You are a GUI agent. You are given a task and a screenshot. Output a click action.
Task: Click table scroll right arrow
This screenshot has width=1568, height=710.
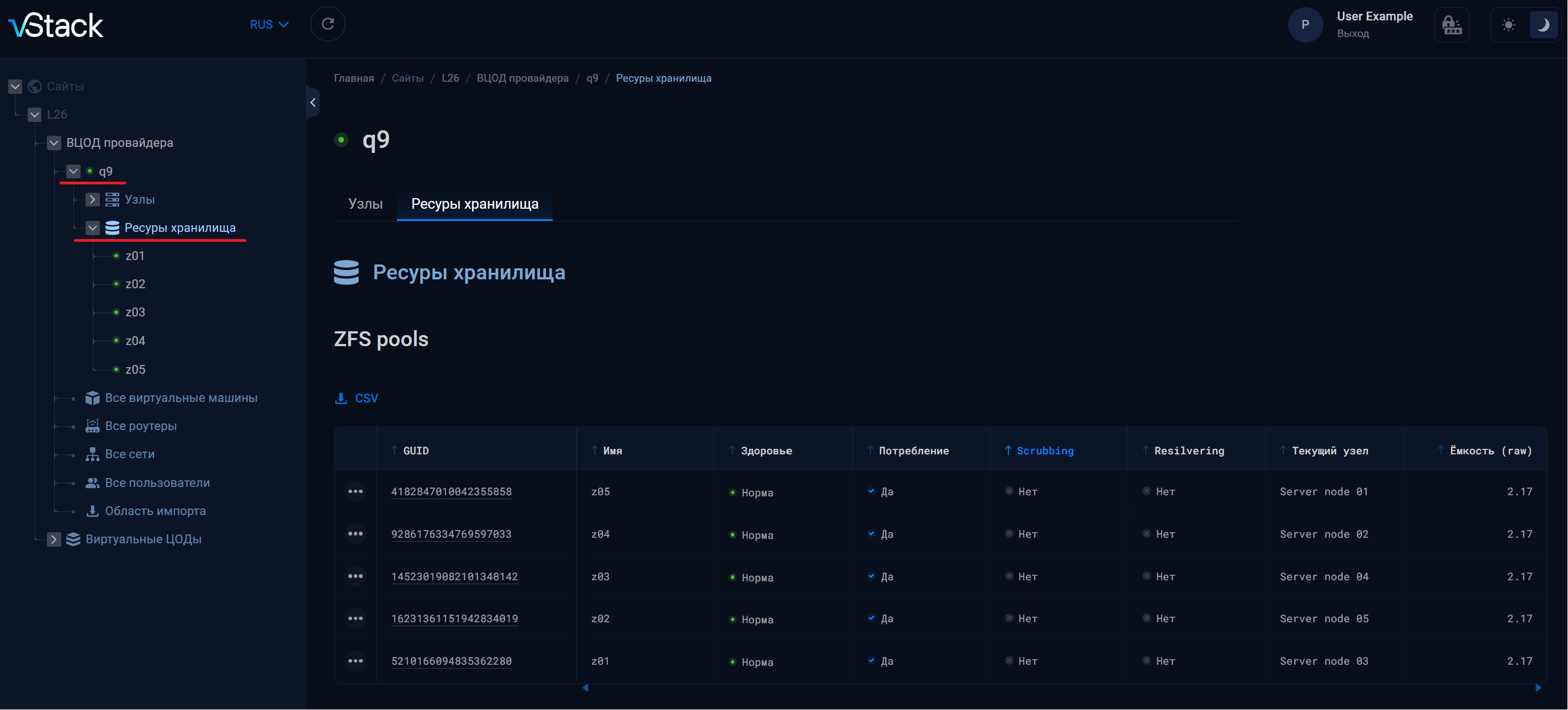coord(1538,688)
